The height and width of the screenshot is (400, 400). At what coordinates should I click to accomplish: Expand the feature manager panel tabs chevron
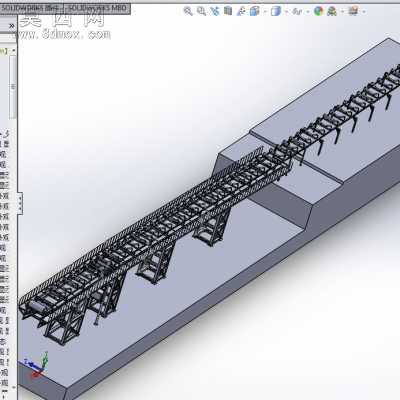(12, 26)
